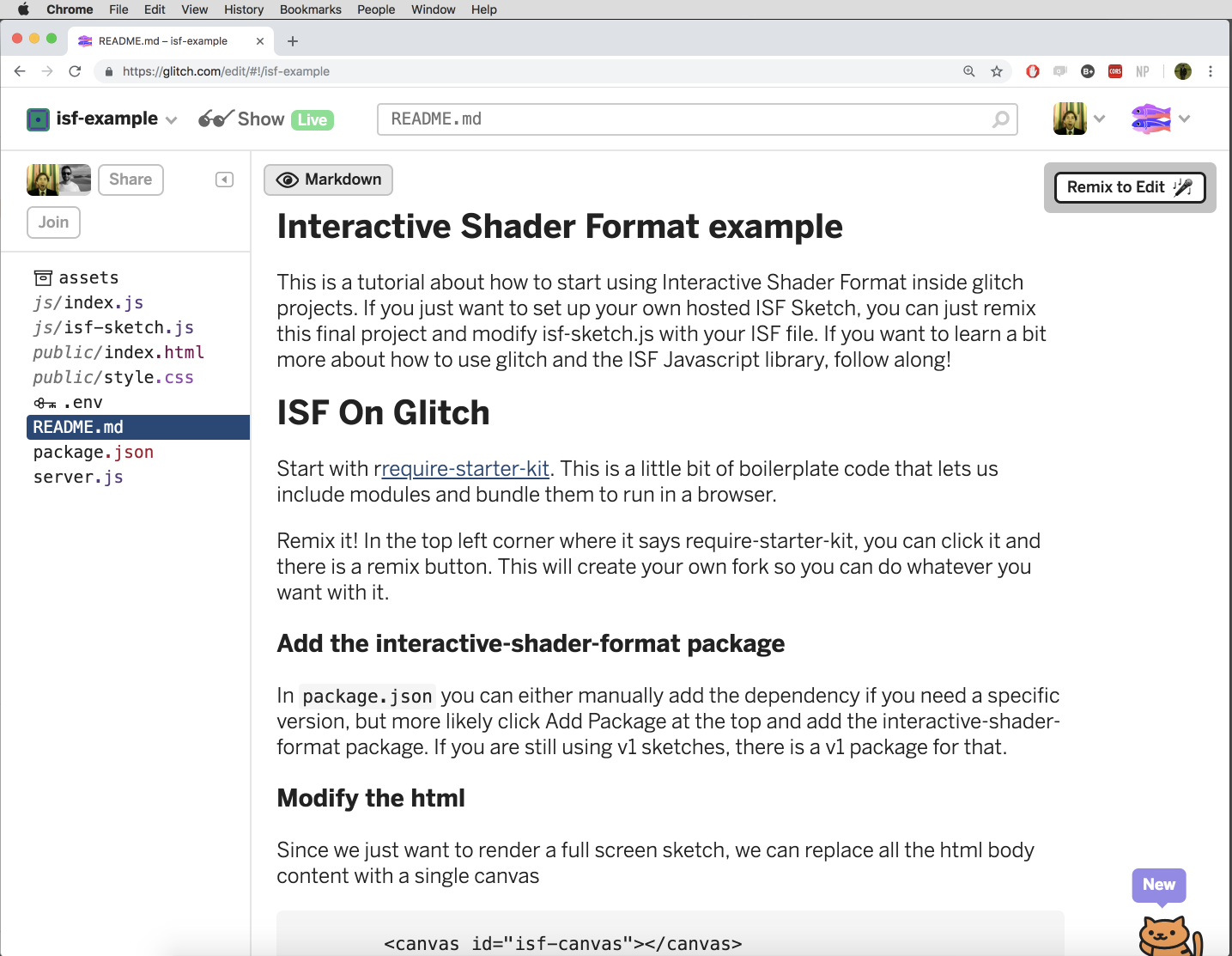Click the purple New badge
The height and width of the screenshot is (956, 1232).
[x=1159, y=885]
